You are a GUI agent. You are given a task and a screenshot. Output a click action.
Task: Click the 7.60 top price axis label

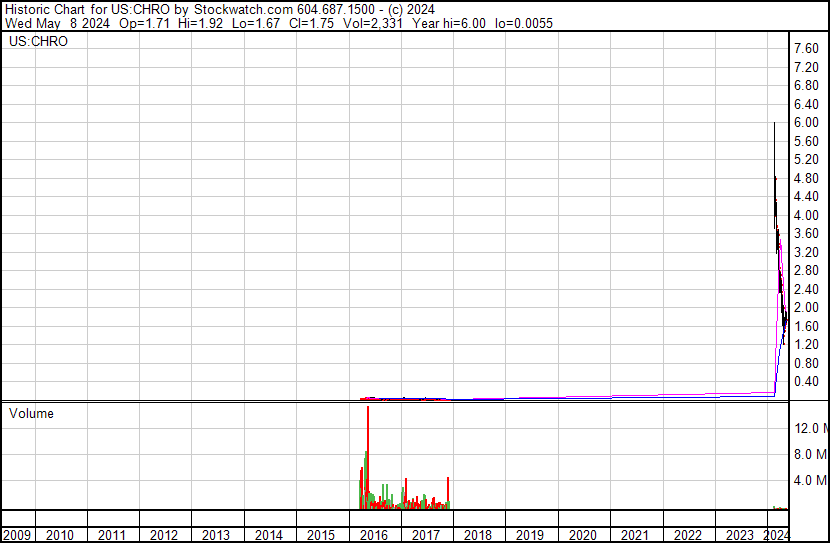(806, 48)
